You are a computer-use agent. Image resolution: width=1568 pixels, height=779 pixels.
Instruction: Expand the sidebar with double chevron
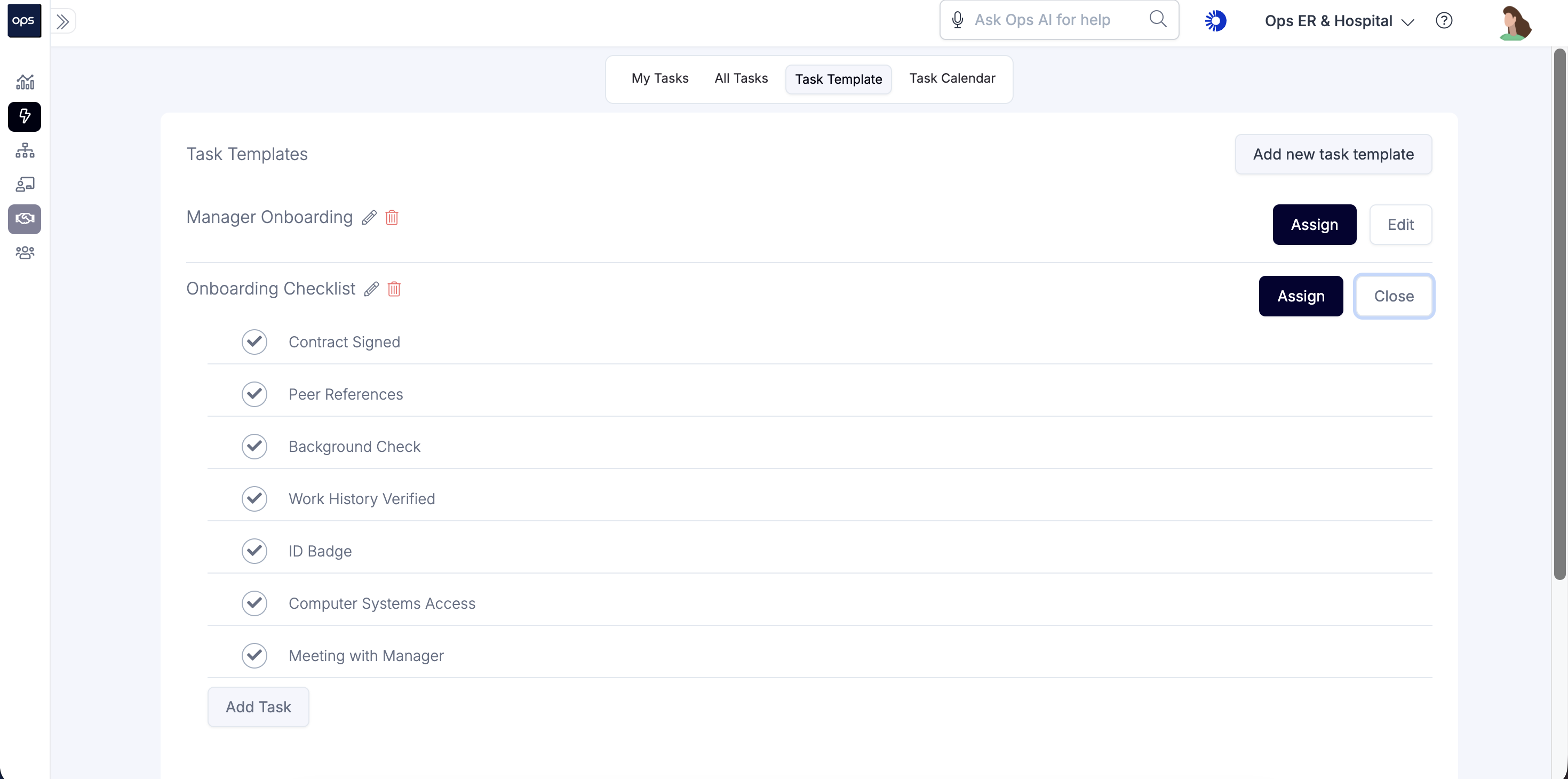pos(63,21)
